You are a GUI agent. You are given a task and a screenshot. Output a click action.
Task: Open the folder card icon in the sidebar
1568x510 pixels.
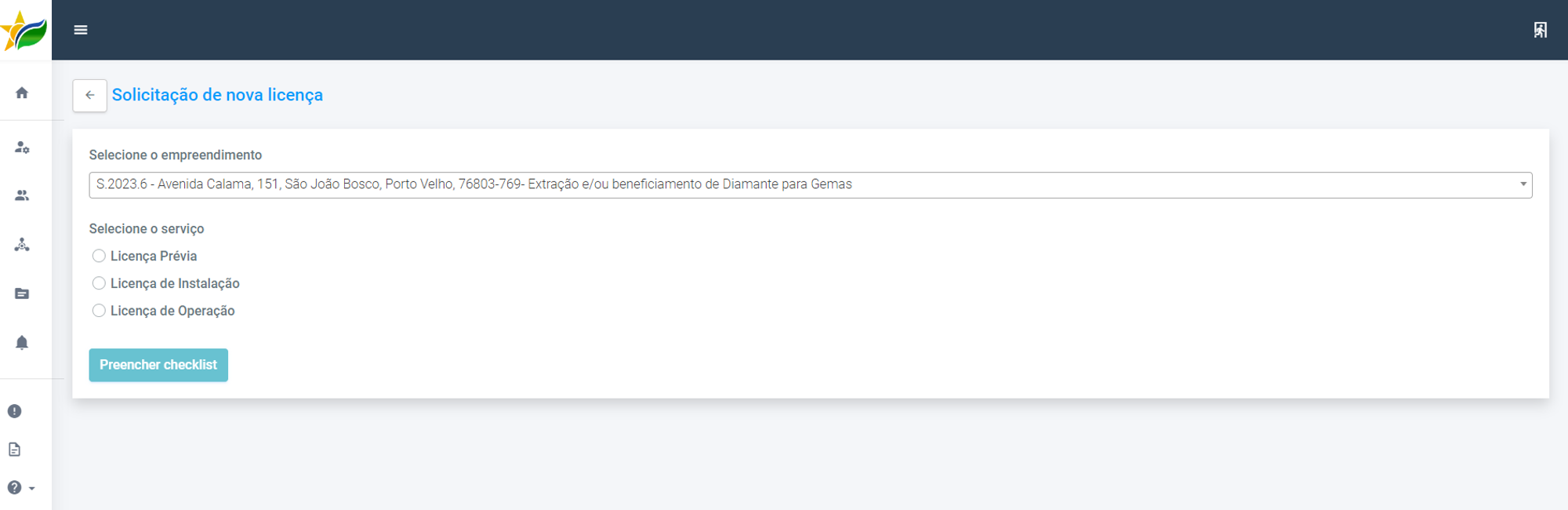coord(22,293)
